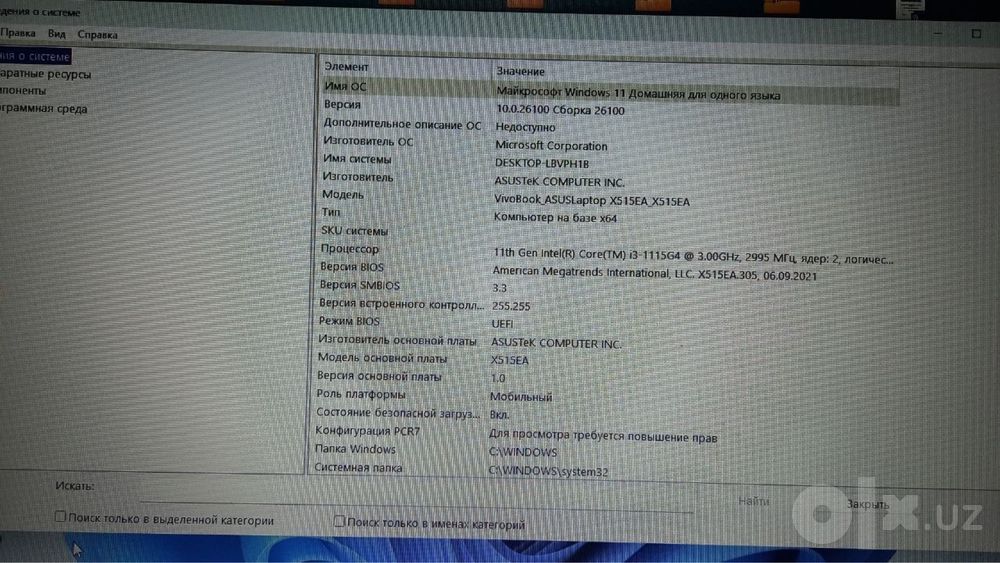The image size is (1000, 563).
Task: Click the Найти button
Action: [x=754, y=501]
